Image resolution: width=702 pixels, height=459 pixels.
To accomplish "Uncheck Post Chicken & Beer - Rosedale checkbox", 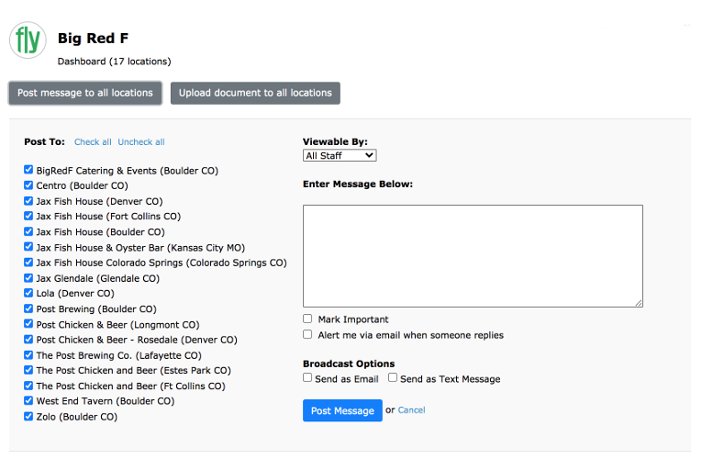I will (29, 339).
